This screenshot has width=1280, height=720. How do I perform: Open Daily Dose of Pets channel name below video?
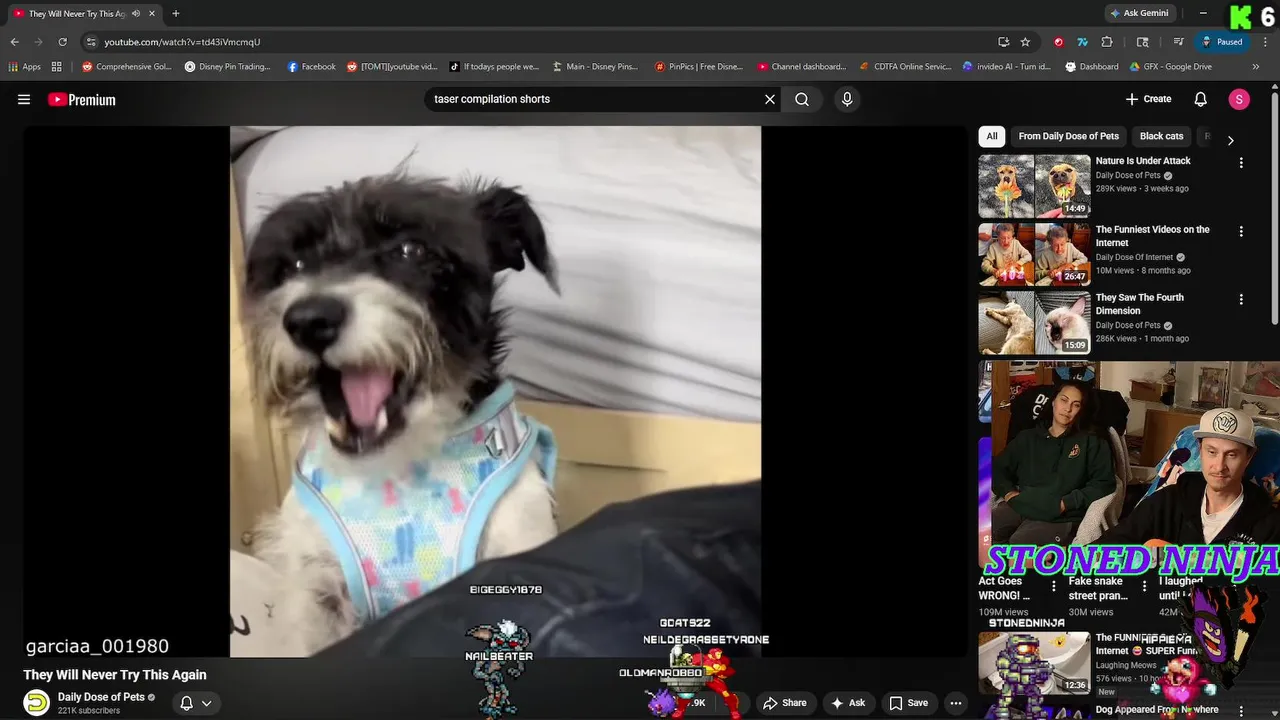pos(101,697)
